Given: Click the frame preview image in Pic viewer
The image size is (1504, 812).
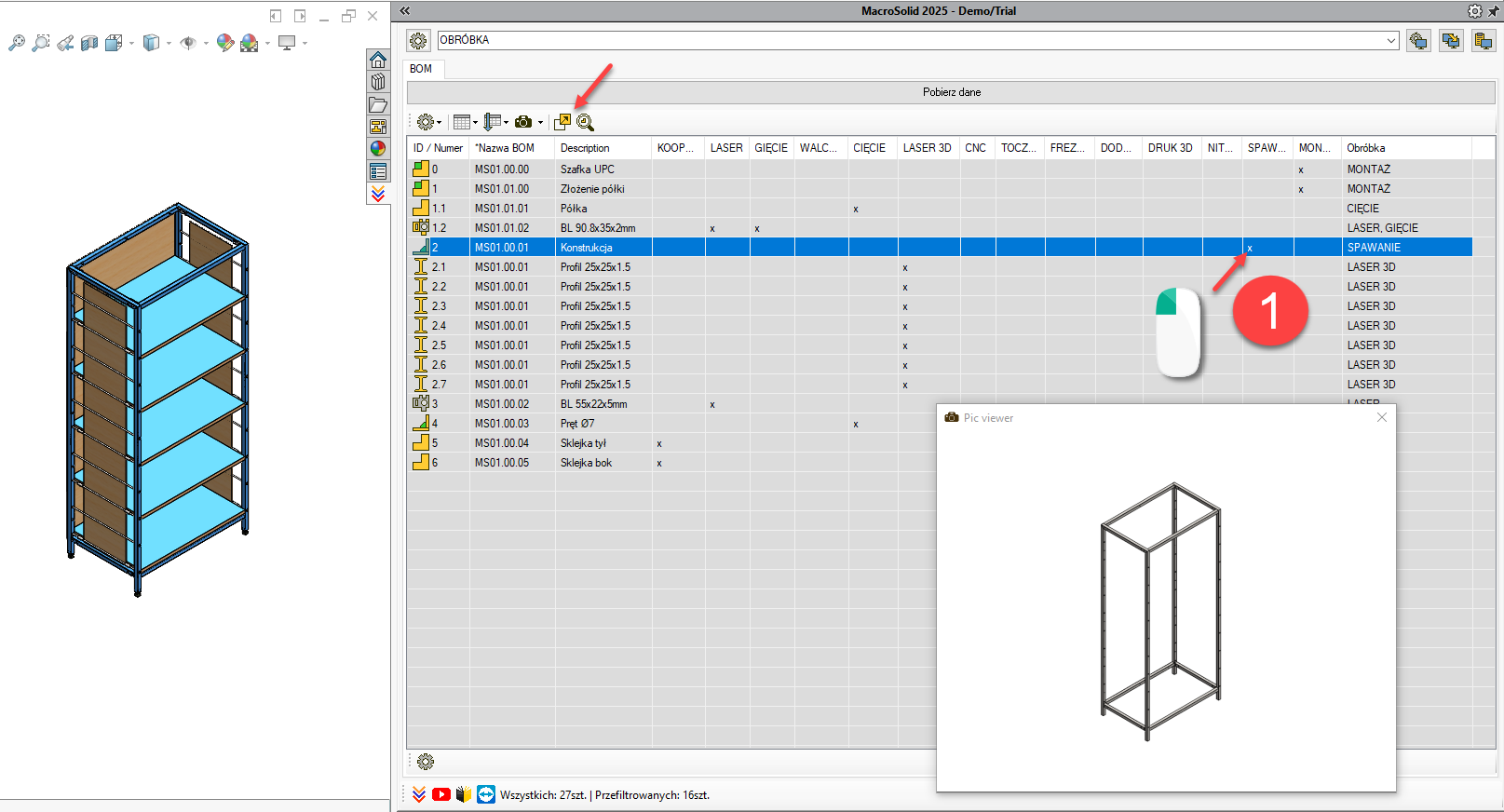Looking at the screenshot, I should (1160, 611).
